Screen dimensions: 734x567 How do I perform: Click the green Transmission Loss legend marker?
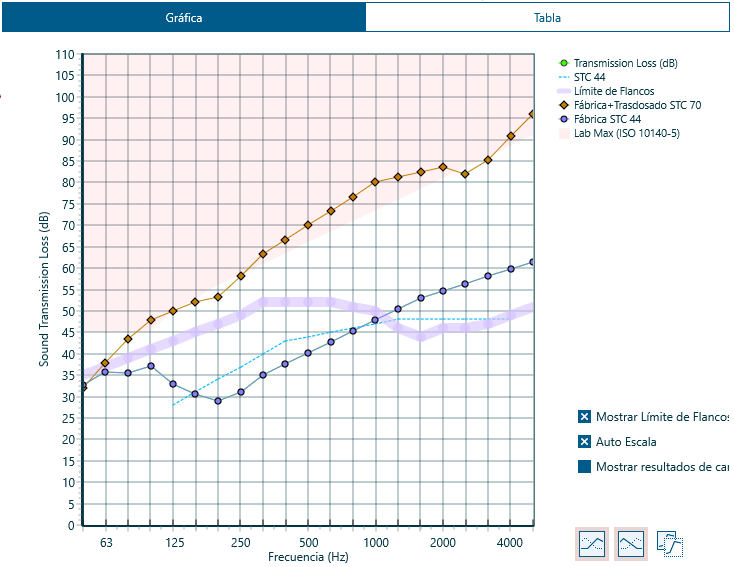click(563, 63)
